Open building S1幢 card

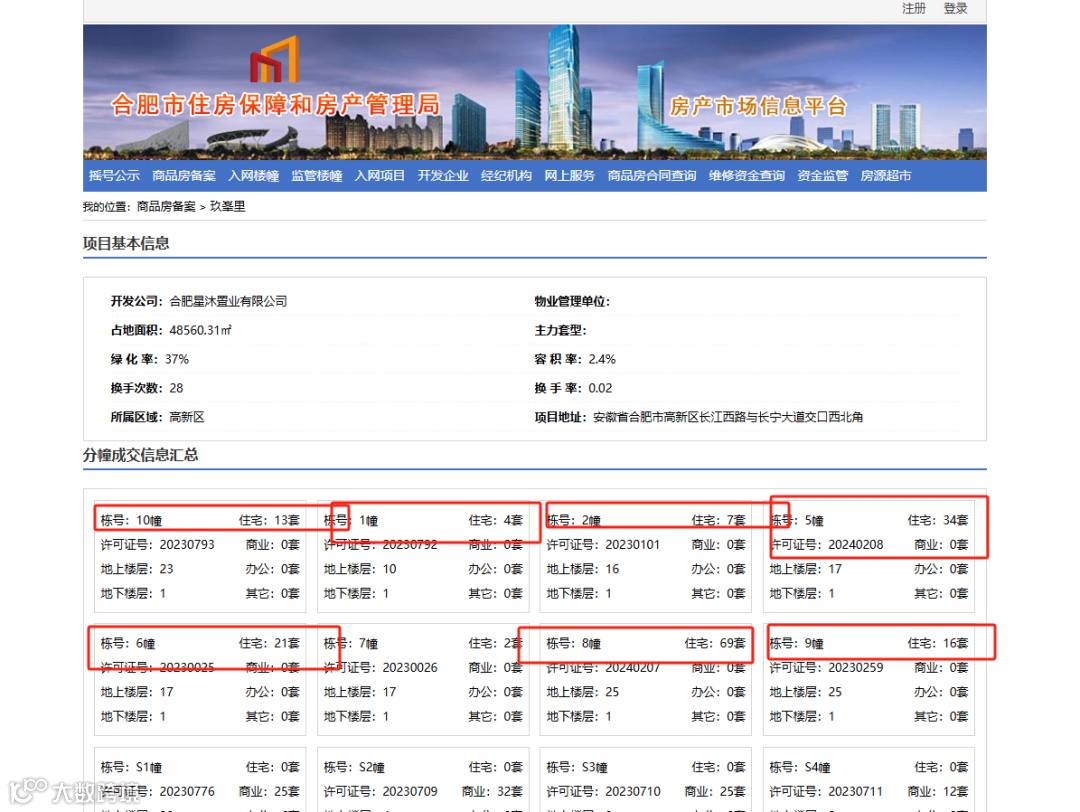pos(200,780)
